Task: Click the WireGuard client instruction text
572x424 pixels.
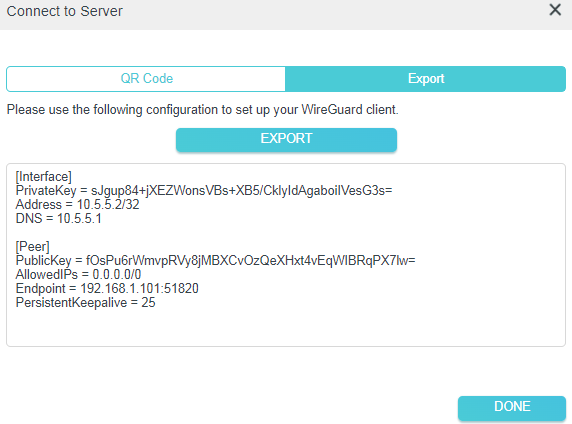Action: pyautogui.click(x=202, y=109)
